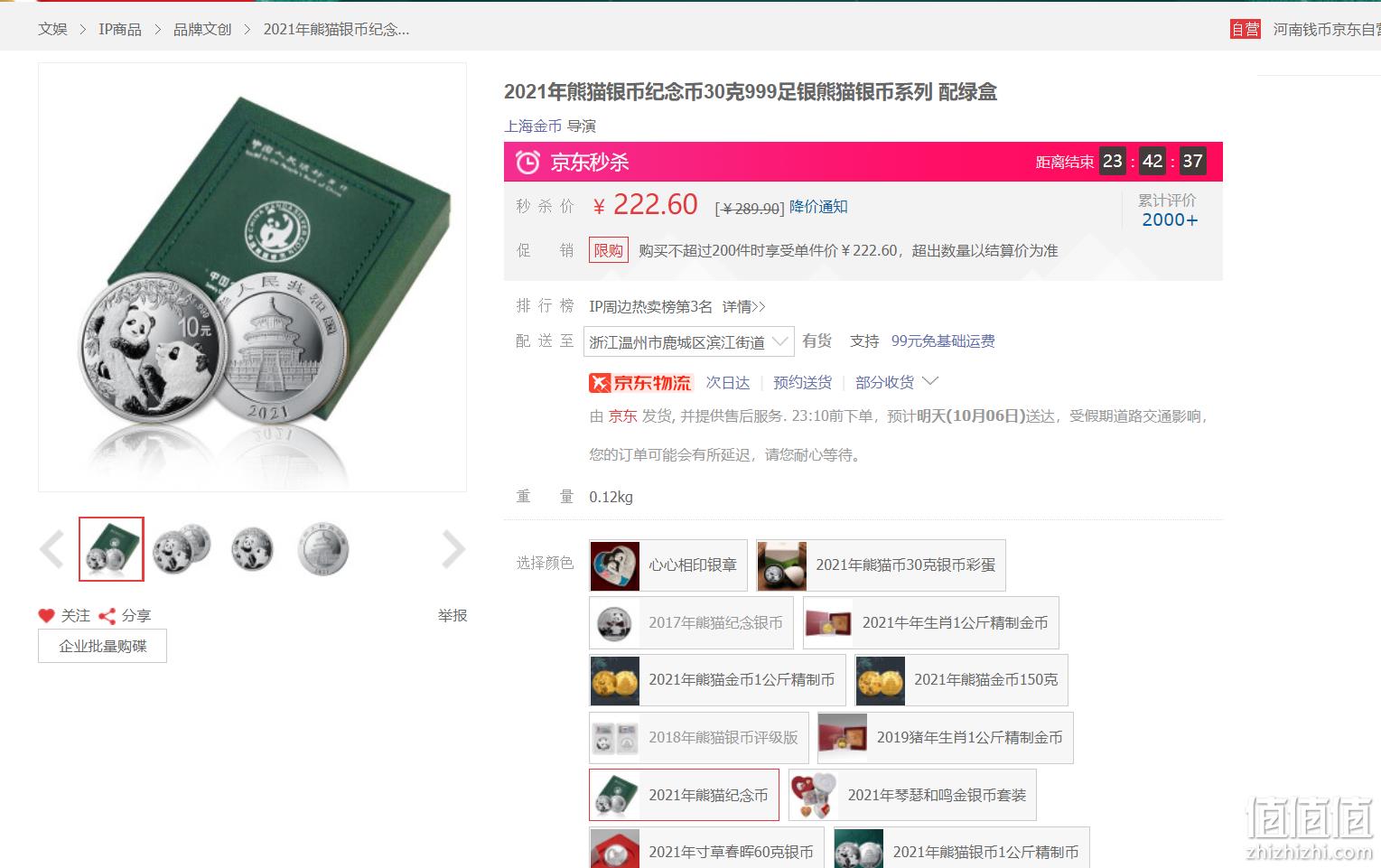The width and height of the screenshot is (1381, 868).
Task: Click the 京东物流 logo
Action: click(x=640, y=383)
